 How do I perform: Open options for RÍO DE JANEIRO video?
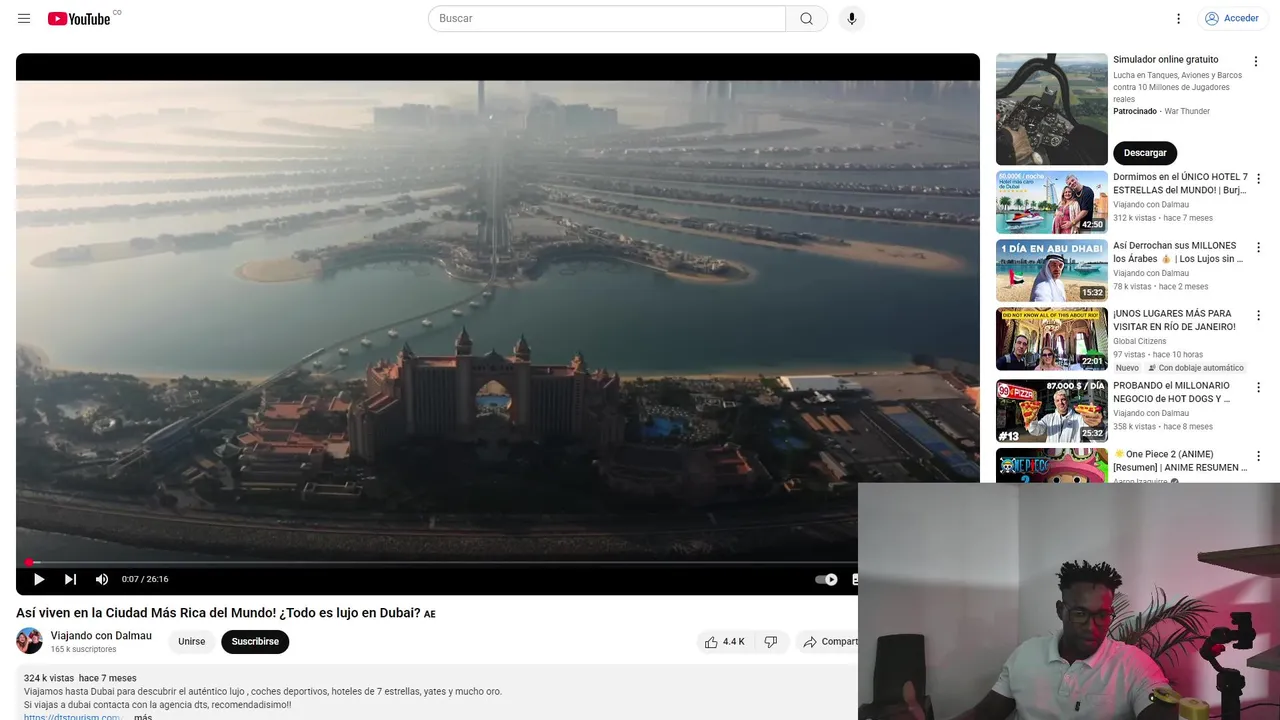(1258, 315)
